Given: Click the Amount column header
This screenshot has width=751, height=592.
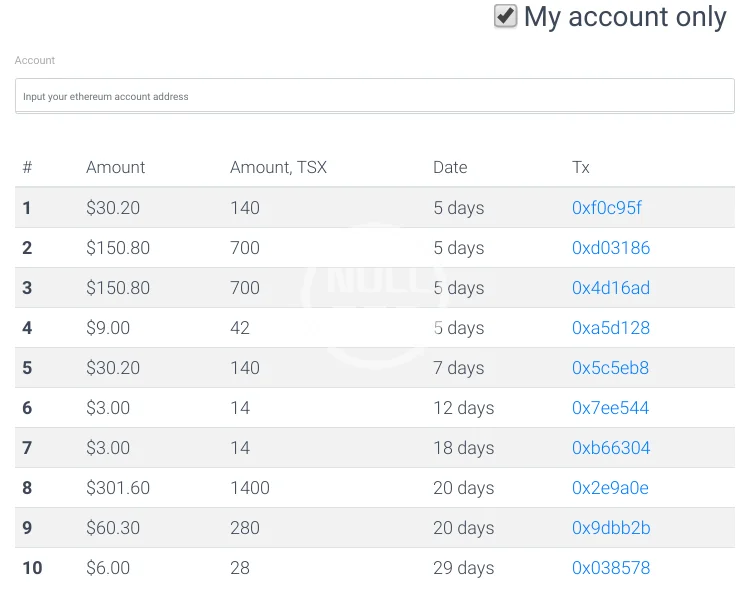Looking at the screenshot, I should coord(115,167).
